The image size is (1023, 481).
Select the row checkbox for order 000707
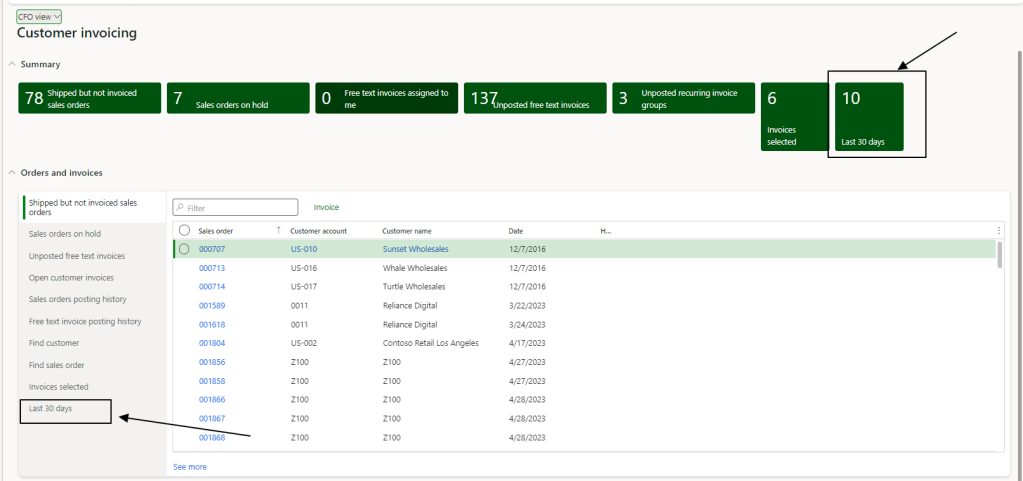point(184,249)
